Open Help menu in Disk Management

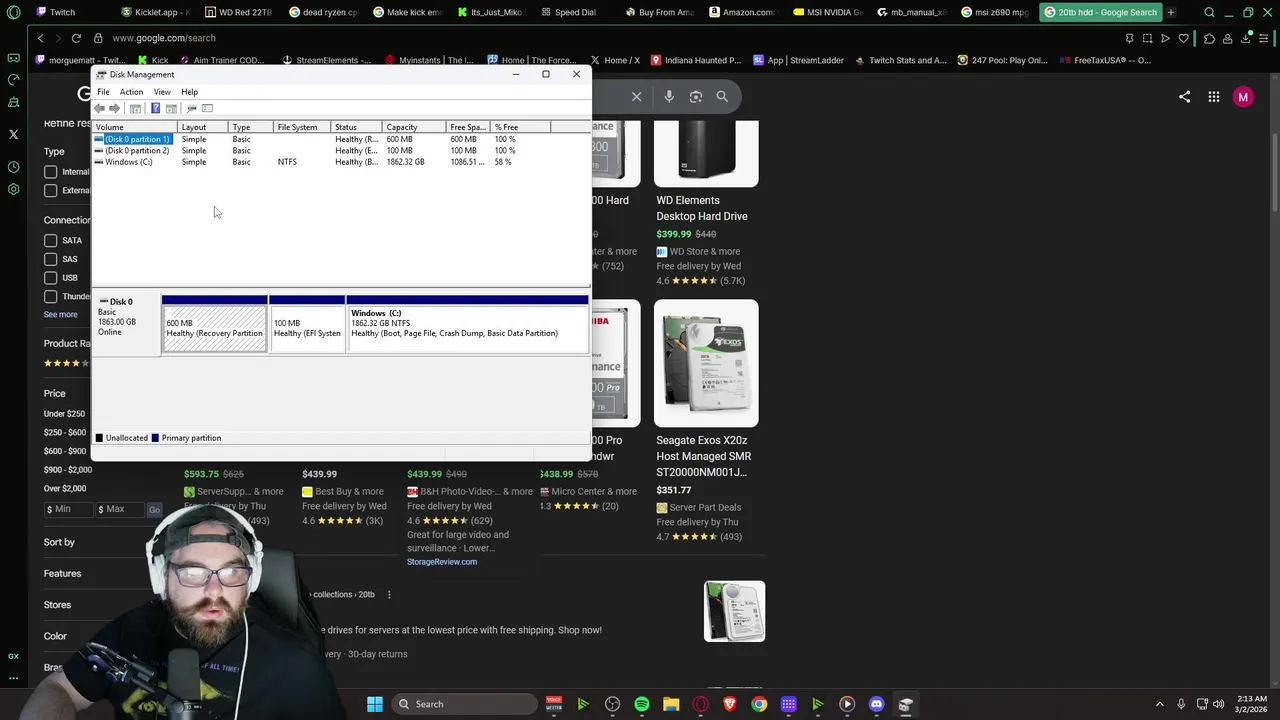point(189,92)
